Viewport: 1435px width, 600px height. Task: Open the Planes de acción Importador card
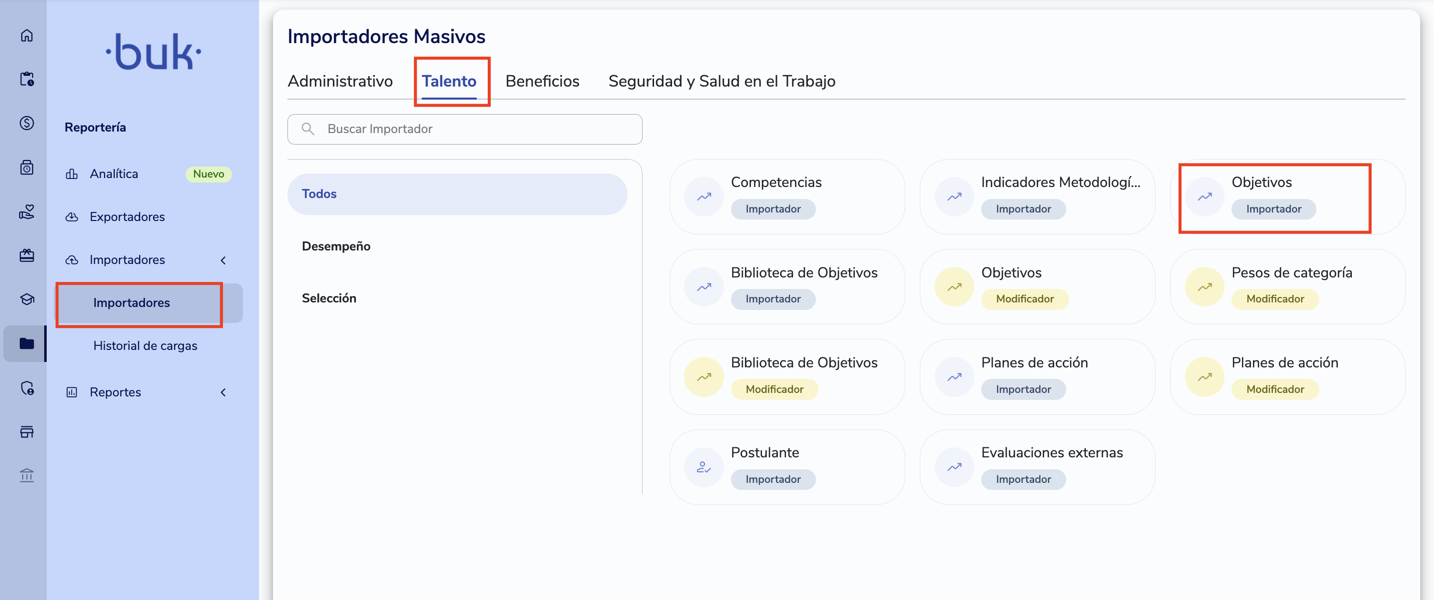pyautogui.click(x=1037, y=377)
